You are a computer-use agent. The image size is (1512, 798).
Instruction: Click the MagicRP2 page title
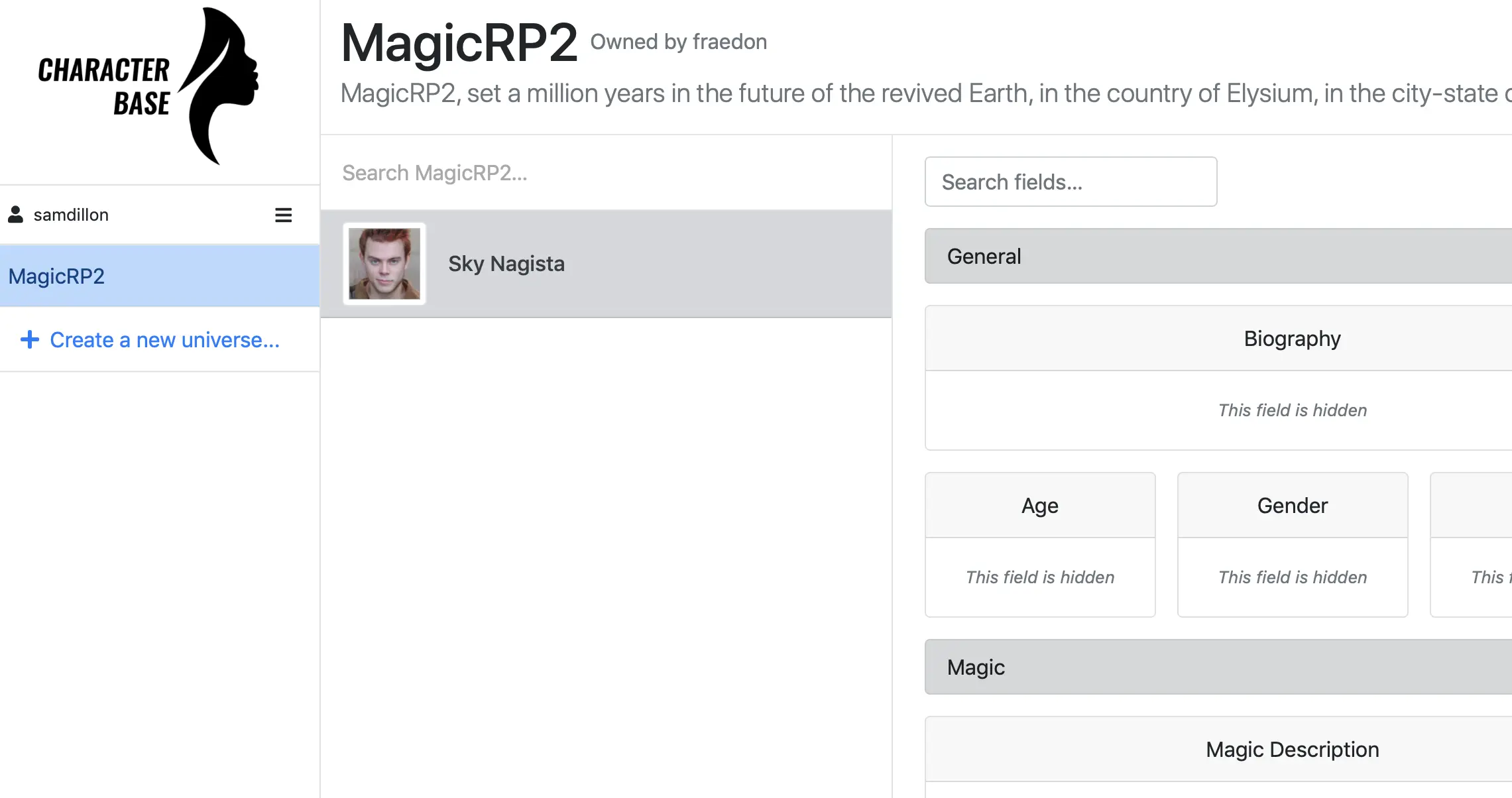459,43
